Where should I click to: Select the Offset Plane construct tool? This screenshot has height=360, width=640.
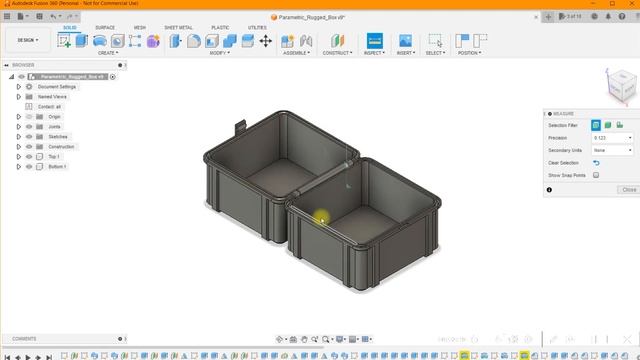338,41
